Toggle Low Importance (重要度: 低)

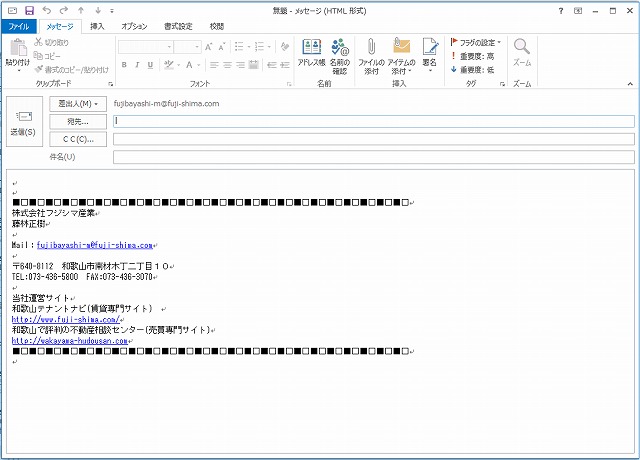(475, 69)
